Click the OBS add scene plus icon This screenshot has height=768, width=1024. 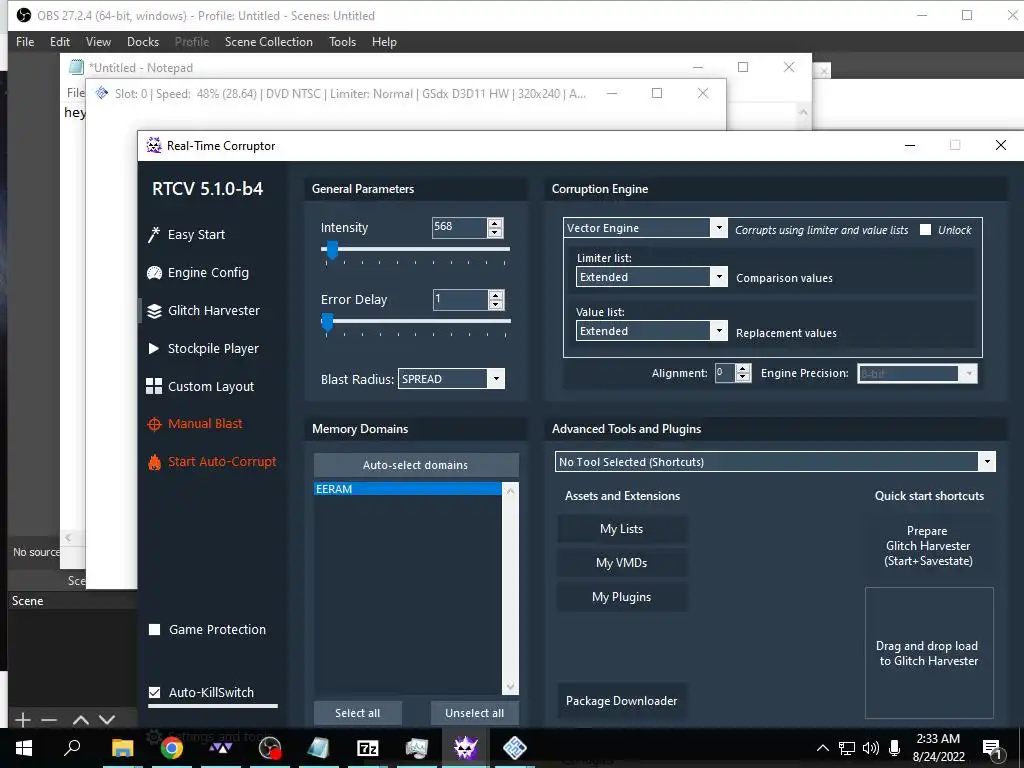point(23,720)
